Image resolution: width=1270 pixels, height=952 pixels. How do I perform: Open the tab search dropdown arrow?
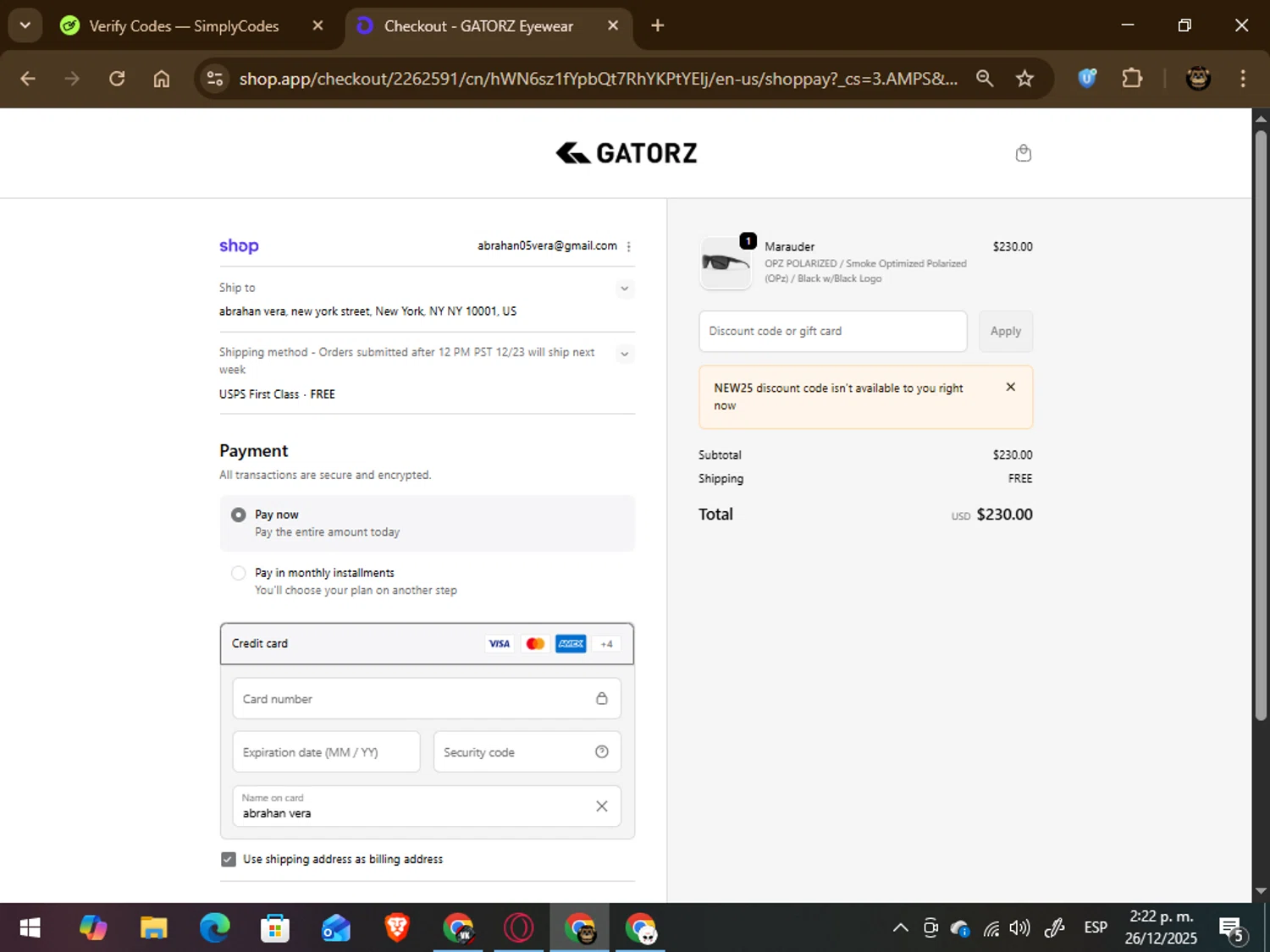(x=25, y=25)
